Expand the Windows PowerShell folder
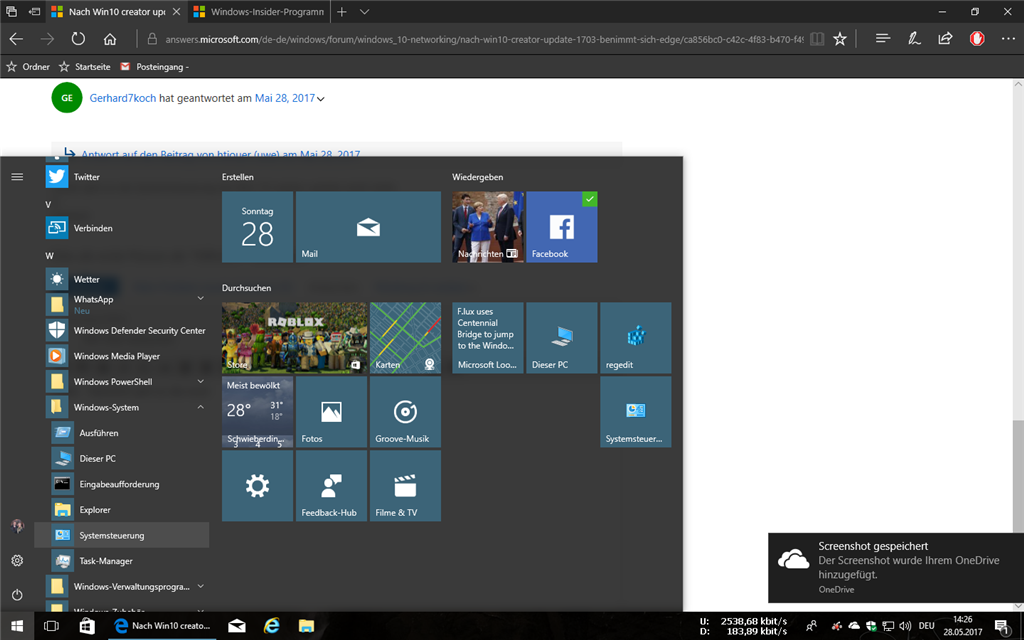The image size is (1024, 640). 200,381
